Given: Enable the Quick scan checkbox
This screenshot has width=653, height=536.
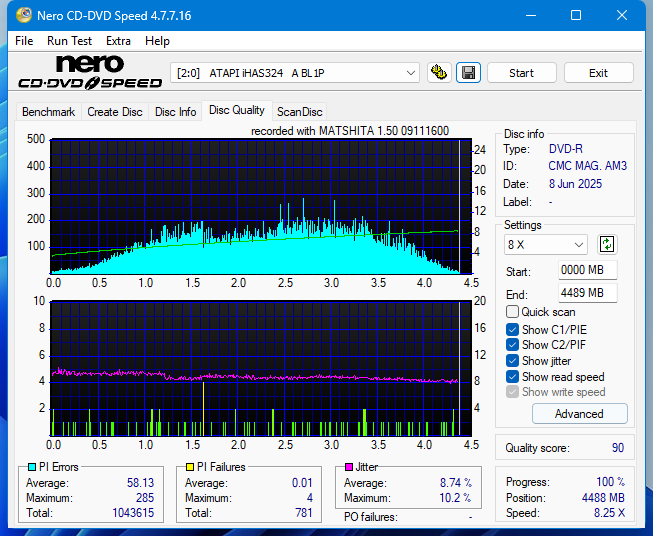Looking at the screenshot, I should (x=512, y=312).
